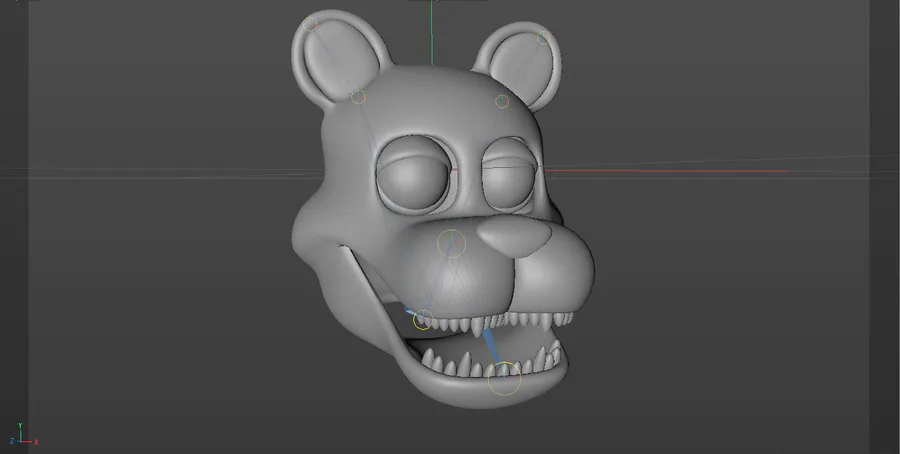Select the snout joint circle beside nose
Screen dimensions: 900x454
[x=451, y=243]
